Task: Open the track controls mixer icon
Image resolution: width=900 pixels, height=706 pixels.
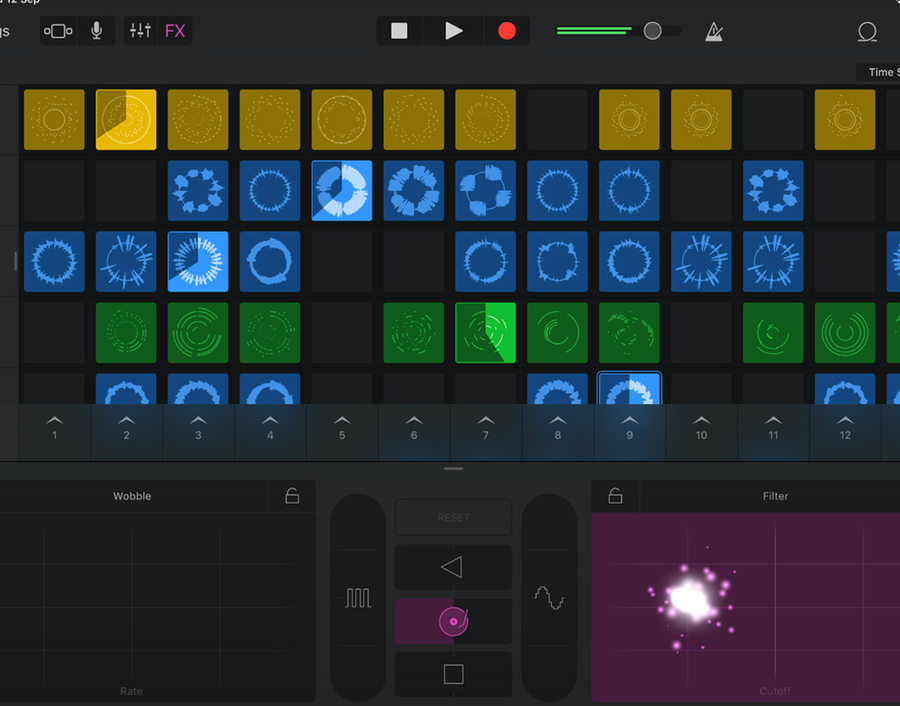Action: click(x=140, y=30)
